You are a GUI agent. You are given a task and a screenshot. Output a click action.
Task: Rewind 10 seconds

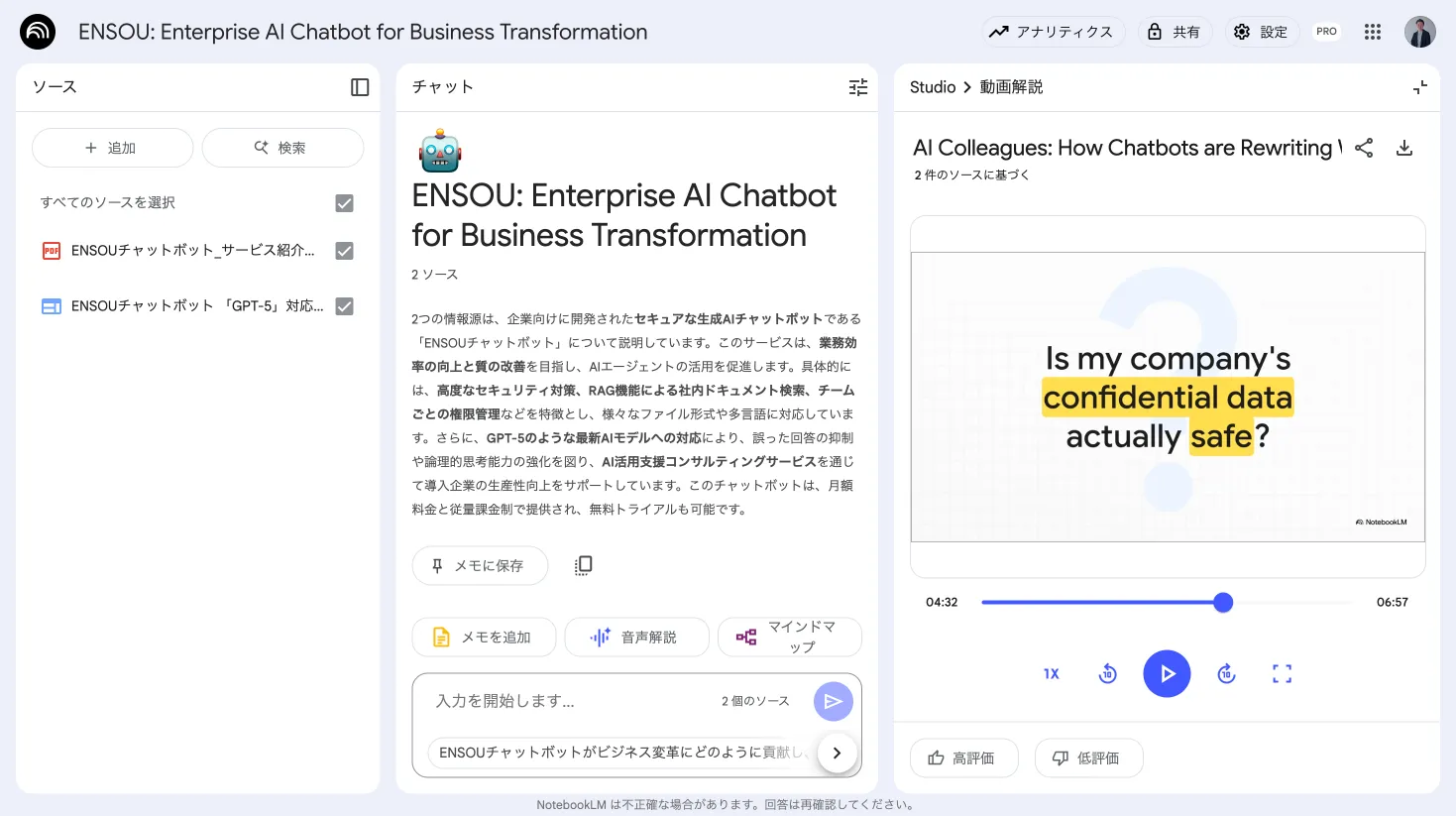(1108, 674)
